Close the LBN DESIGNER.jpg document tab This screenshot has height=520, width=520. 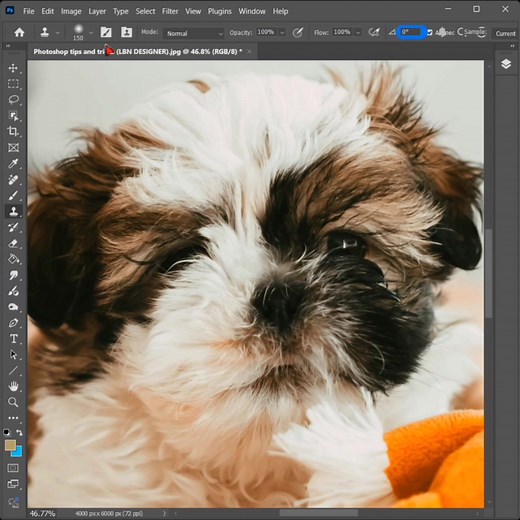(x=249, y=51)
